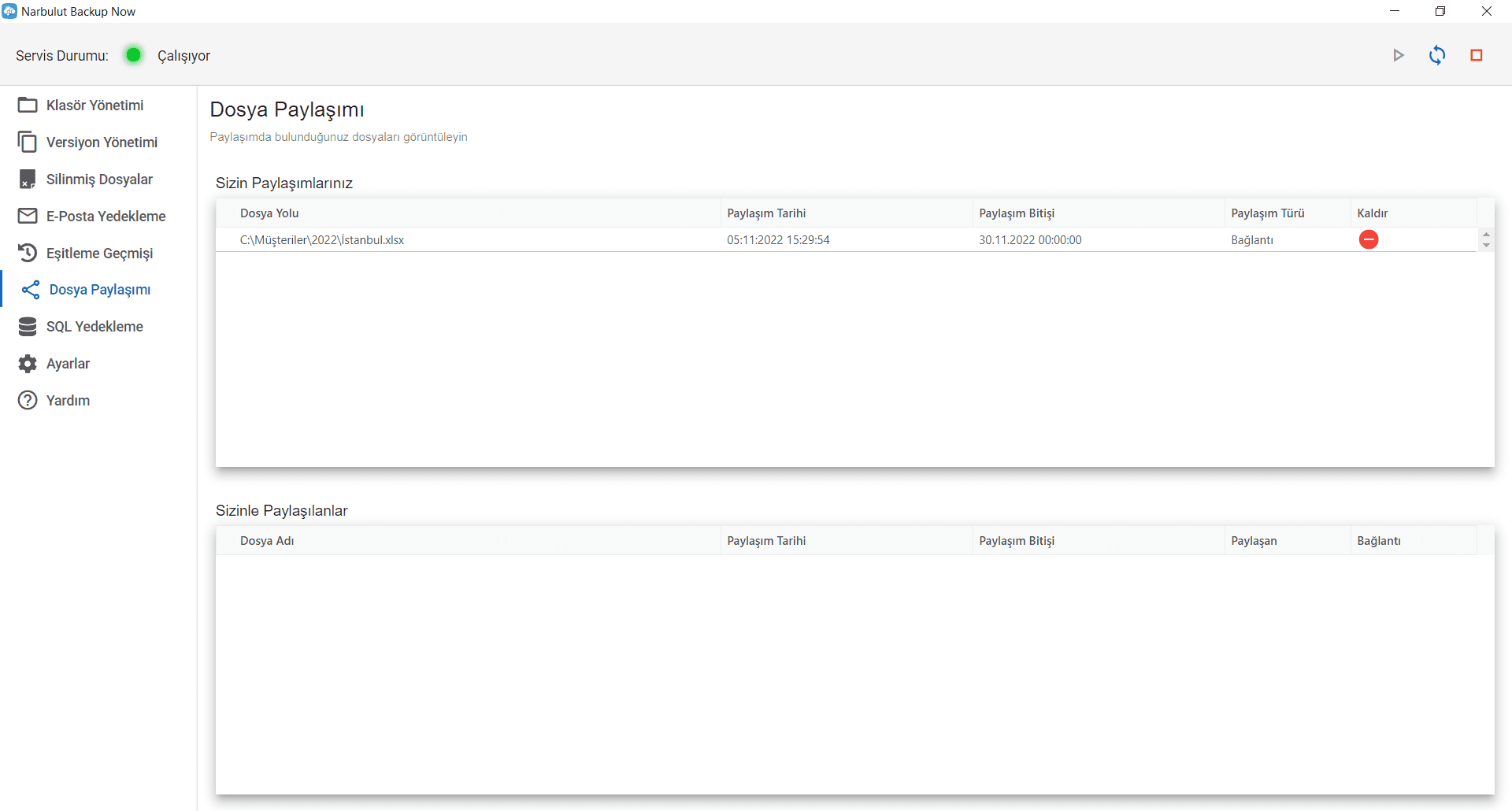Click the Eşitleme Geçmişi history icon

28,253
